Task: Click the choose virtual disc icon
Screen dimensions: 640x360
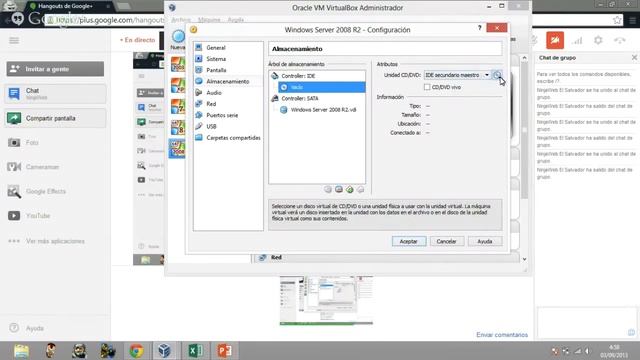Action: (x=497, y=75)
